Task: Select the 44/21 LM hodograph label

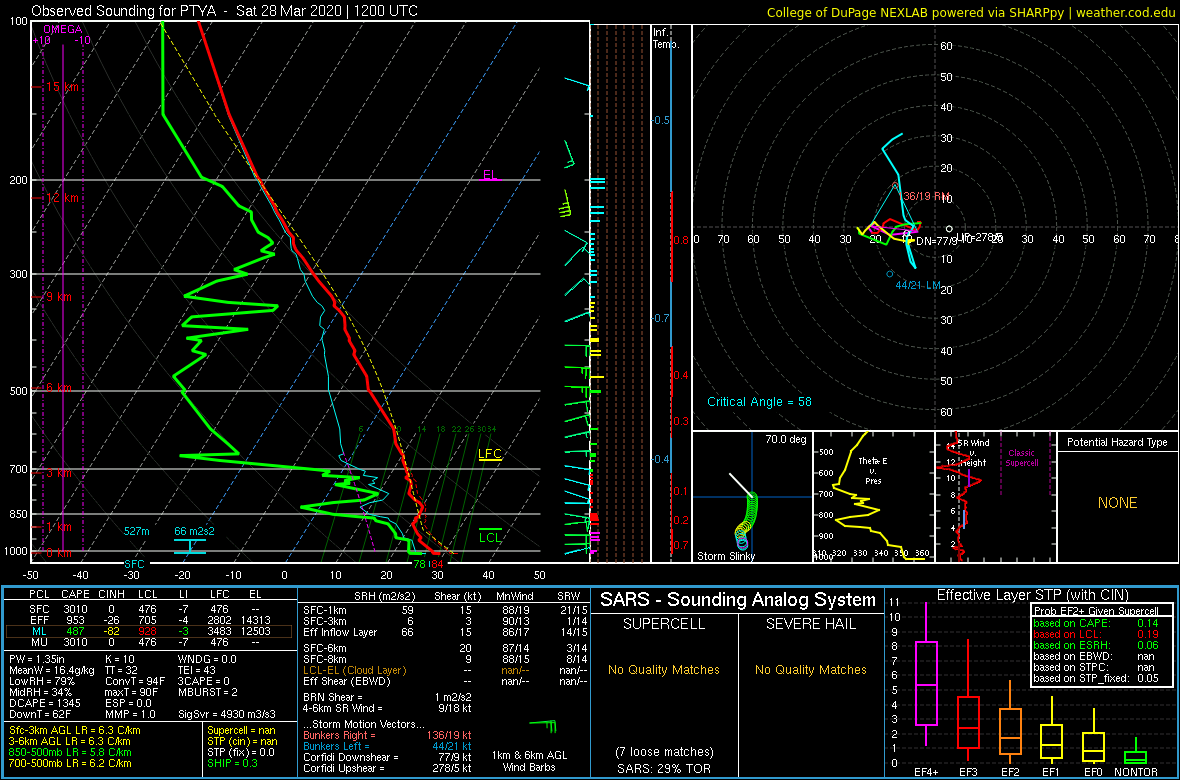Action: click(918, 285)
